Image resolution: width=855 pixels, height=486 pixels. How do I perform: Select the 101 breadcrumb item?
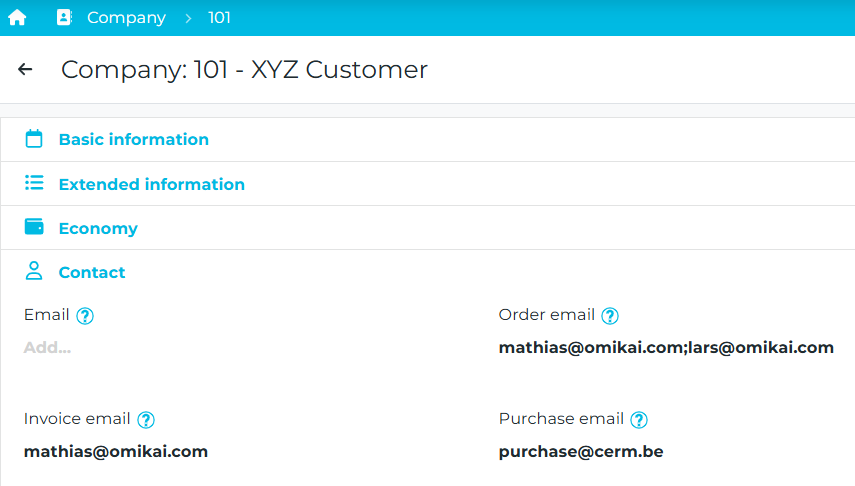pos(219,18)
